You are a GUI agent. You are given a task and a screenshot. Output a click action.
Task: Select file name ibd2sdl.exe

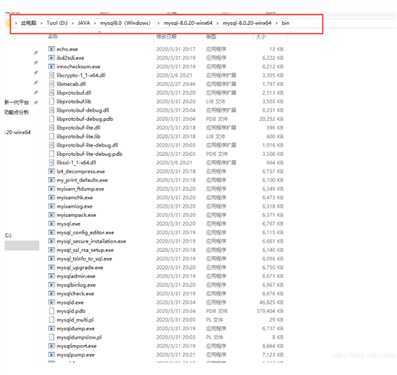click(x=70, y=58)
